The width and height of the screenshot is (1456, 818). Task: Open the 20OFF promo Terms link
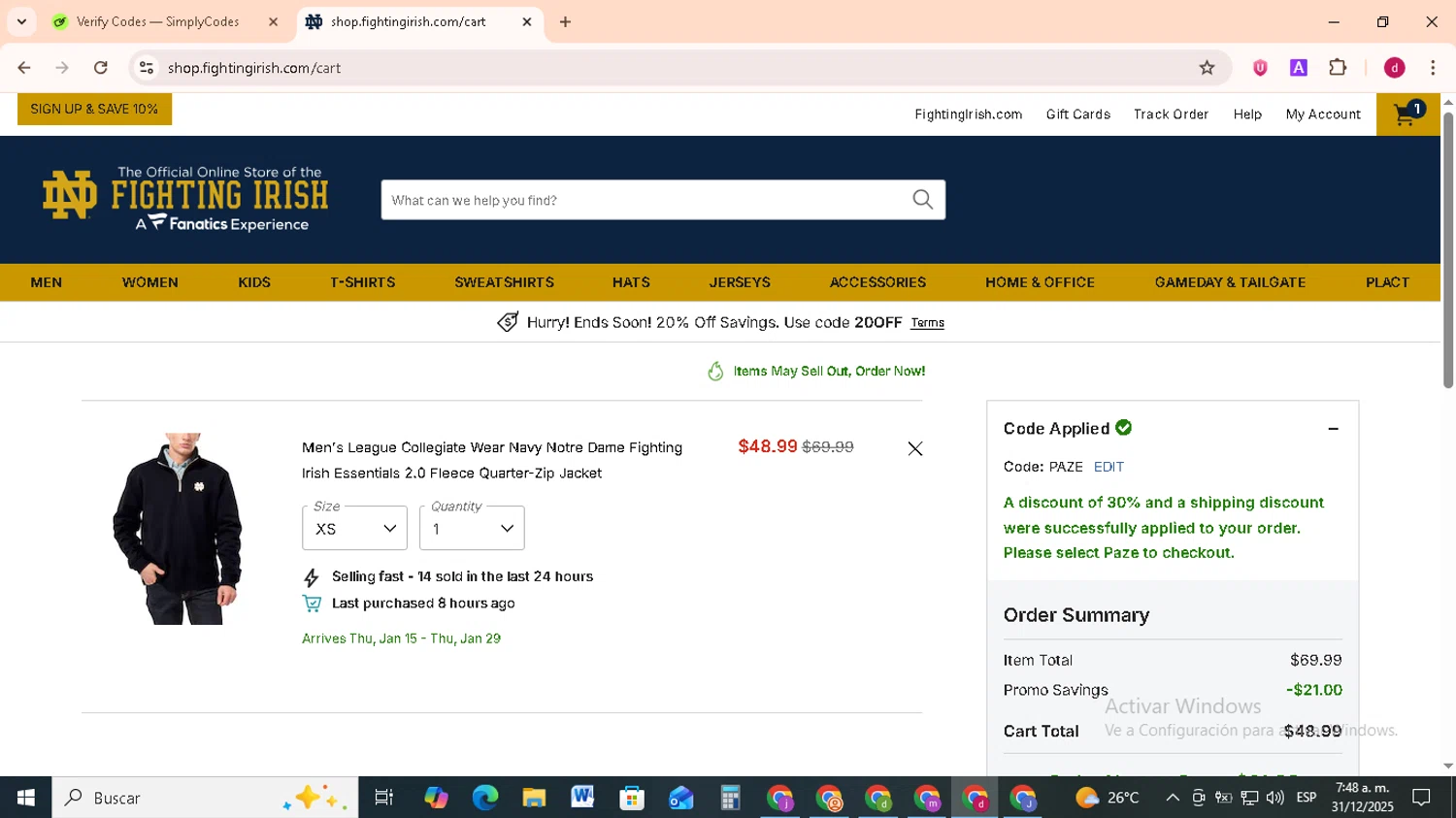(927, 323)
